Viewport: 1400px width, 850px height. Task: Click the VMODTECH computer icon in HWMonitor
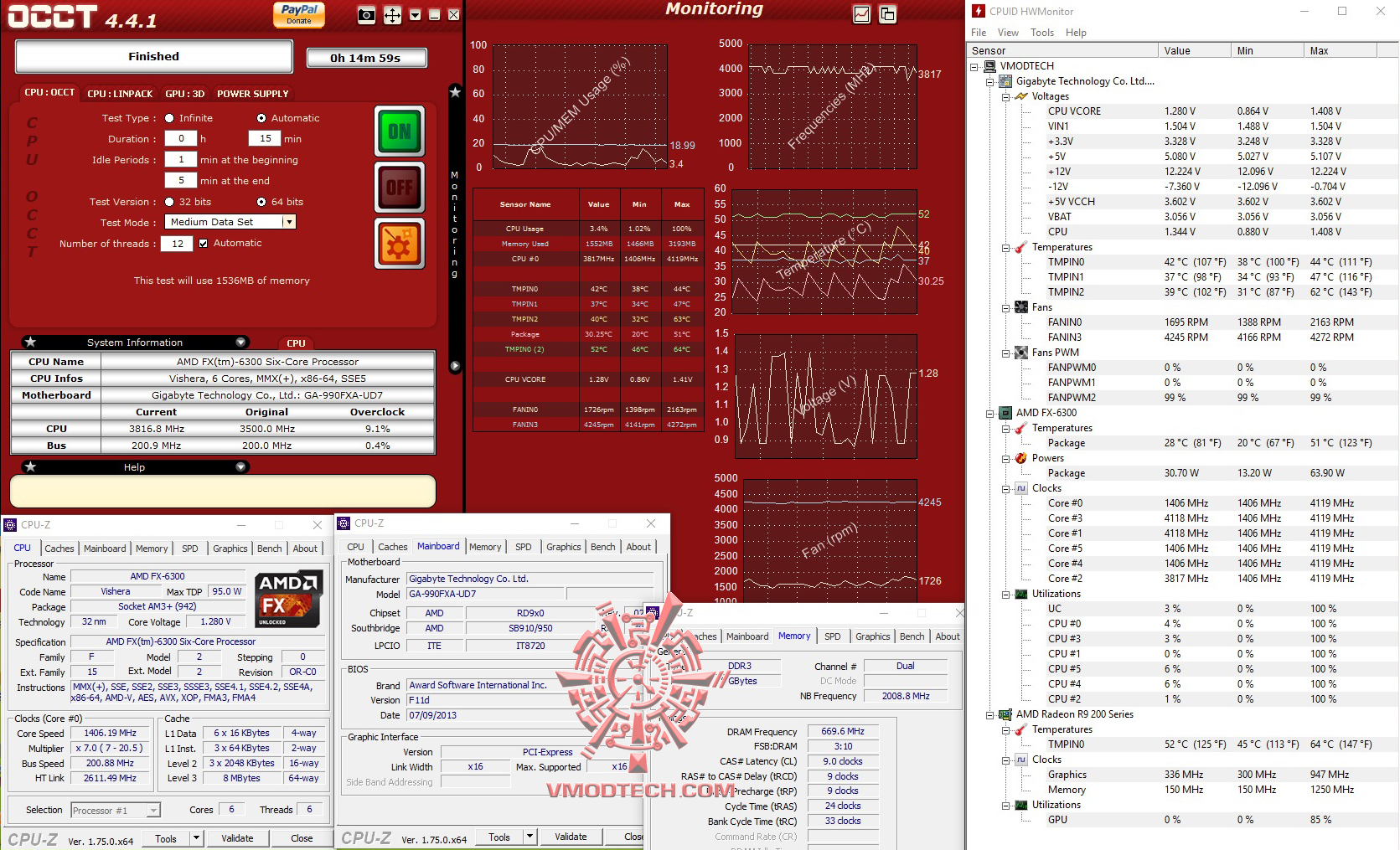click(x=989, y=66)
